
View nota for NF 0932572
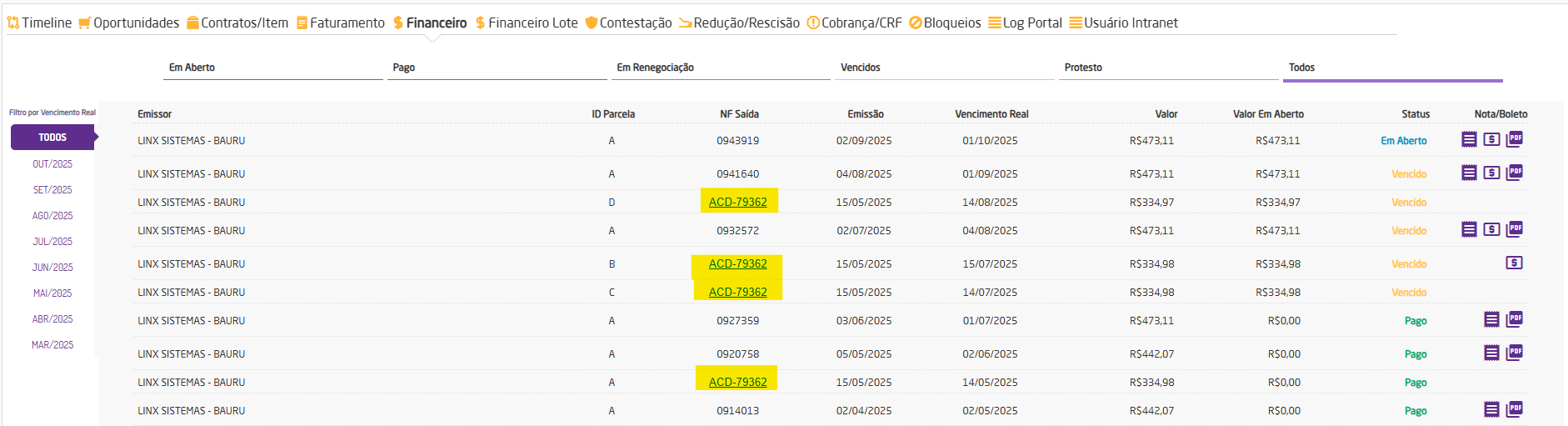(x=1469, y=229)
